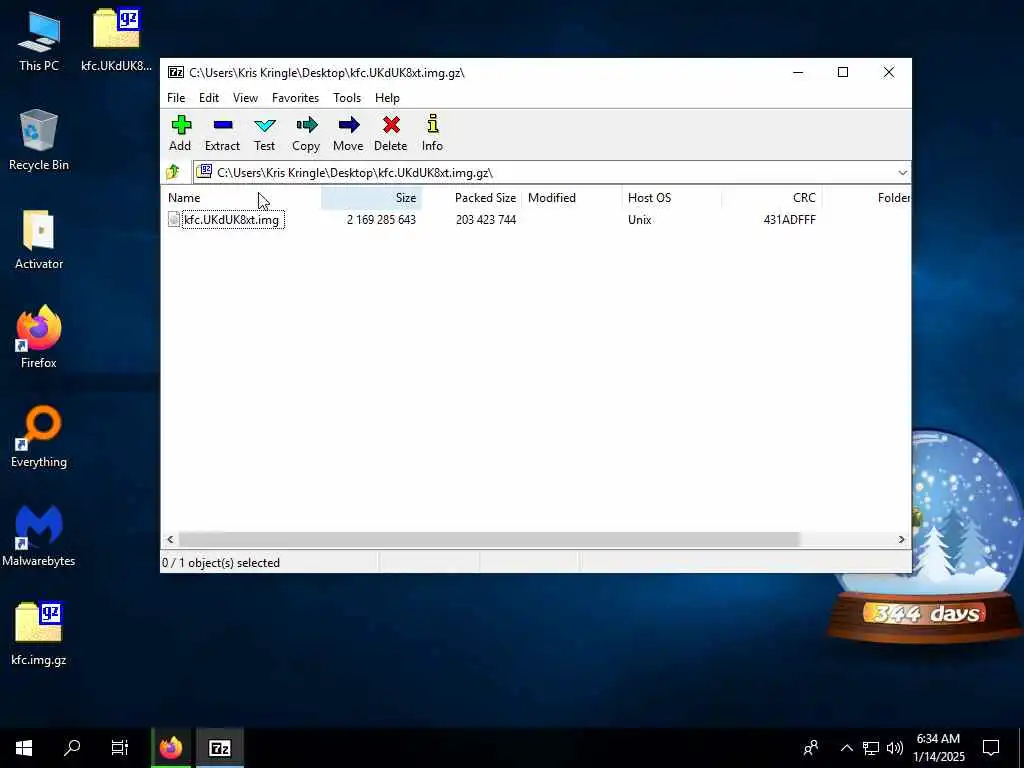This screenshot has width=1024, height=768.
Task: Open the Windows Start menu
Action: [x=24, y=748]
